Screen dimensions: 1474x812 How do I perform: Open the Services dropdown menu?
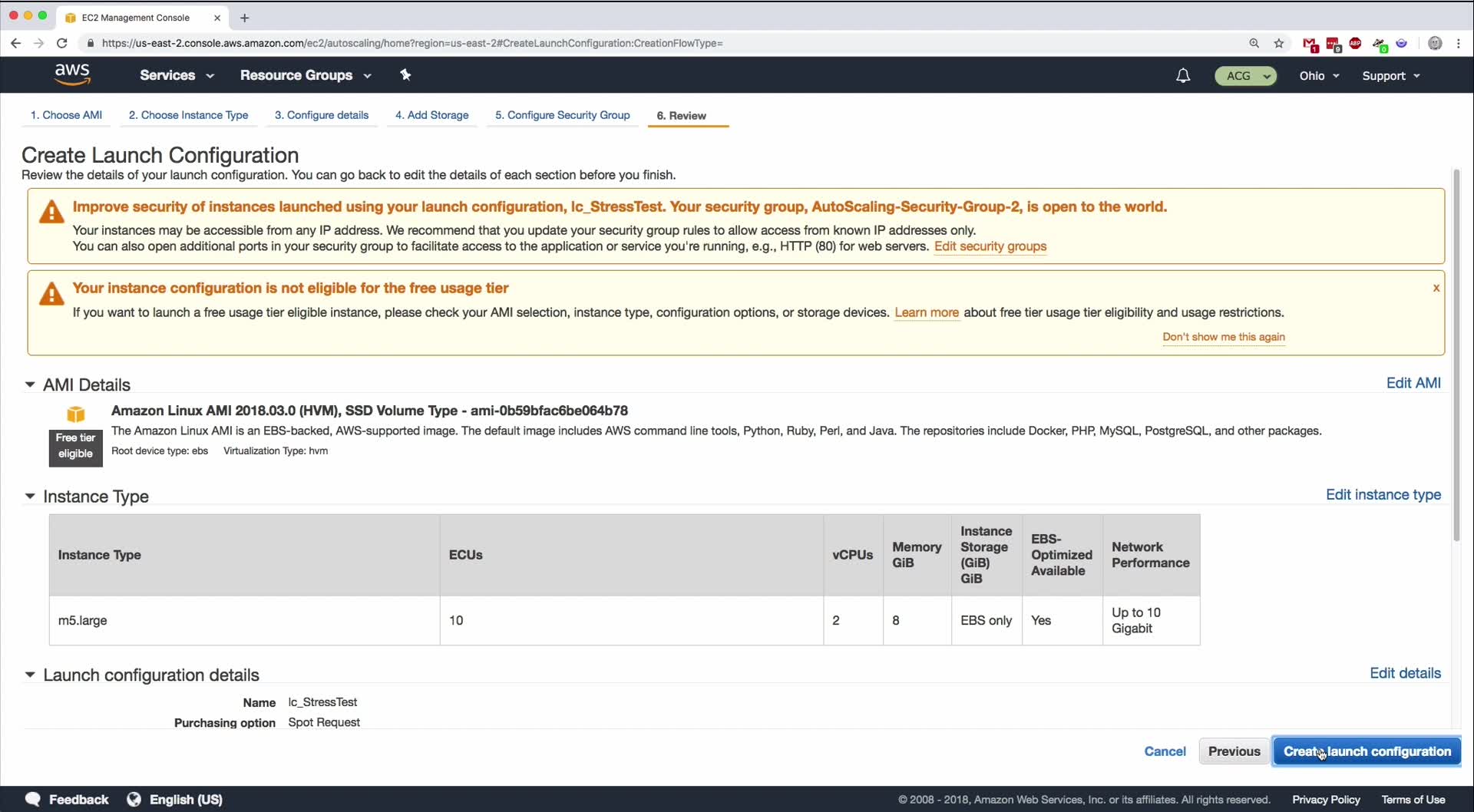click(x=177, y=75)
